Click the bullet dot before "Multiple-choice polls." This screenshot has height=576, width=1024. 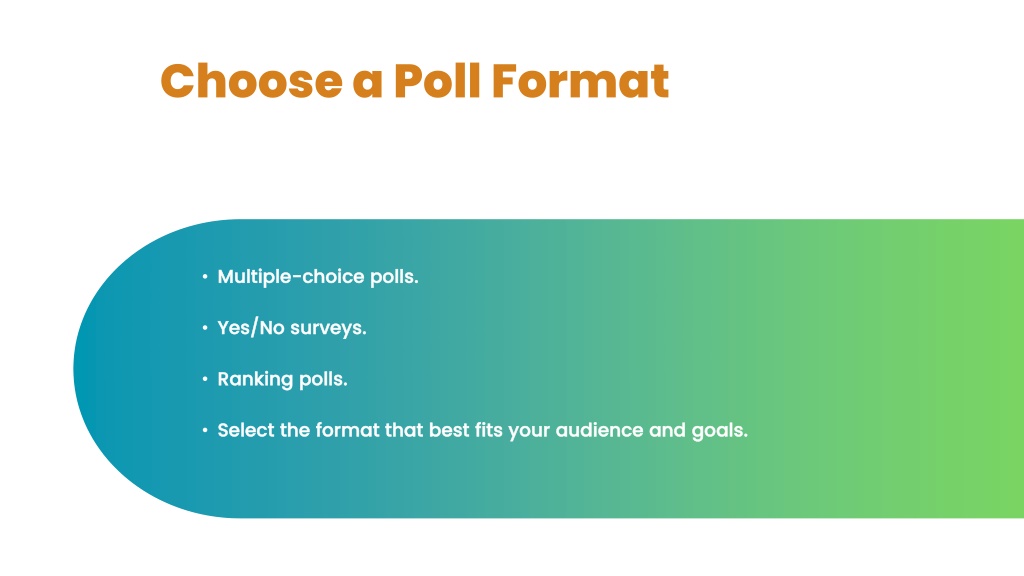(x=205, y=277)
